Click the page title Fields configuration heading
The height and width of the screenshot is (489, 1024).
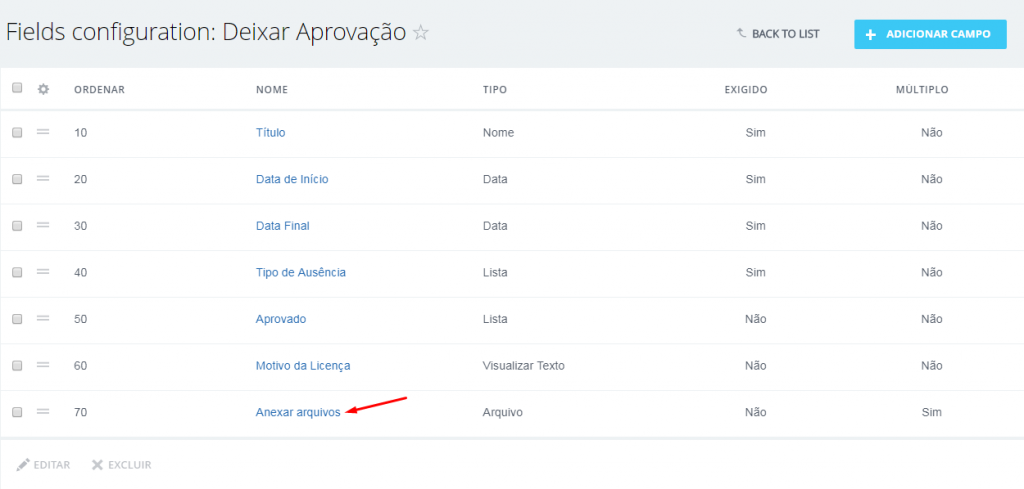pos(206,33)
